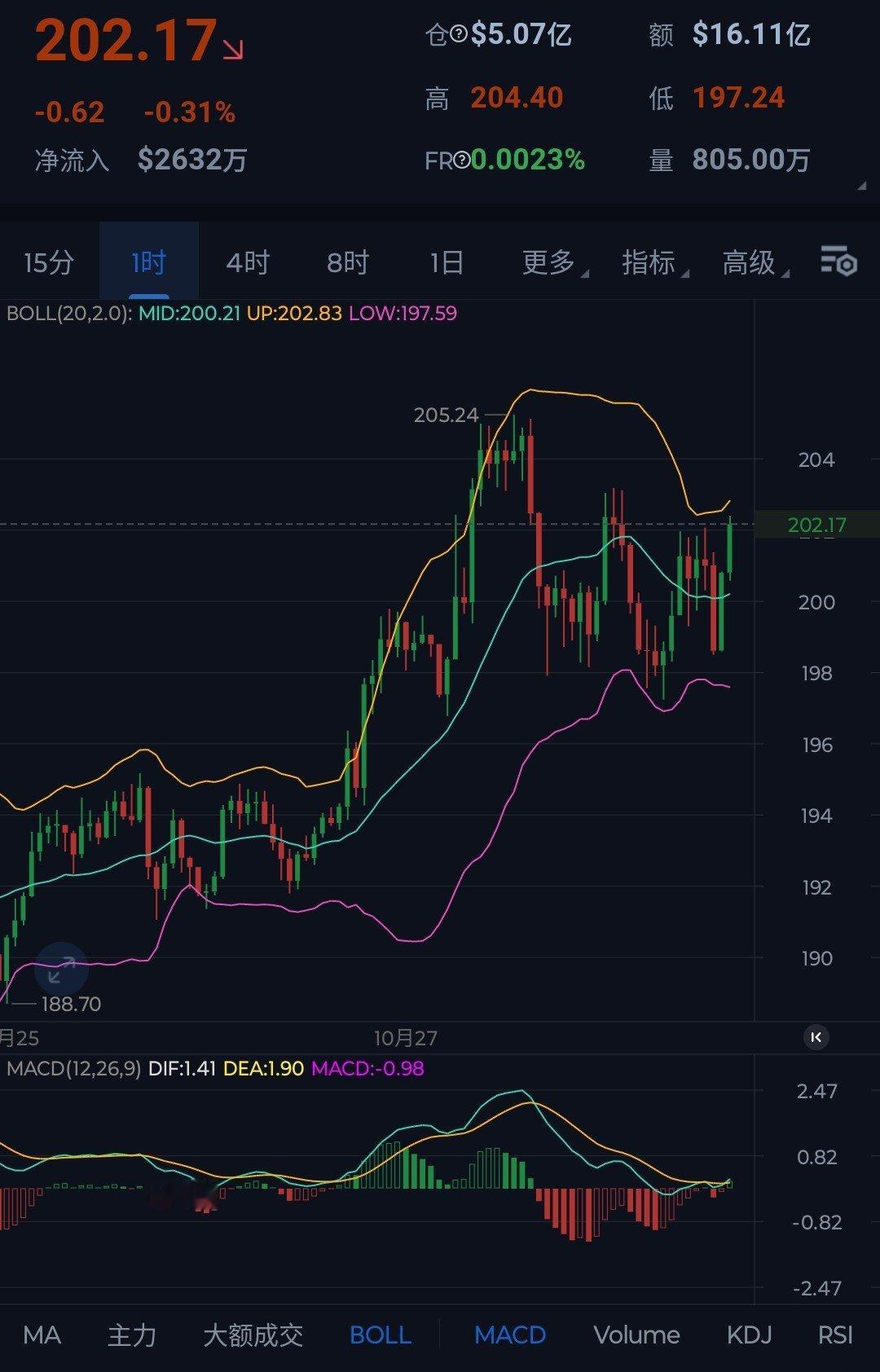The height and width of the screenshot is (1372, 880).
Task: Jump to latest candle arrow button
Action: point(816,1037)
